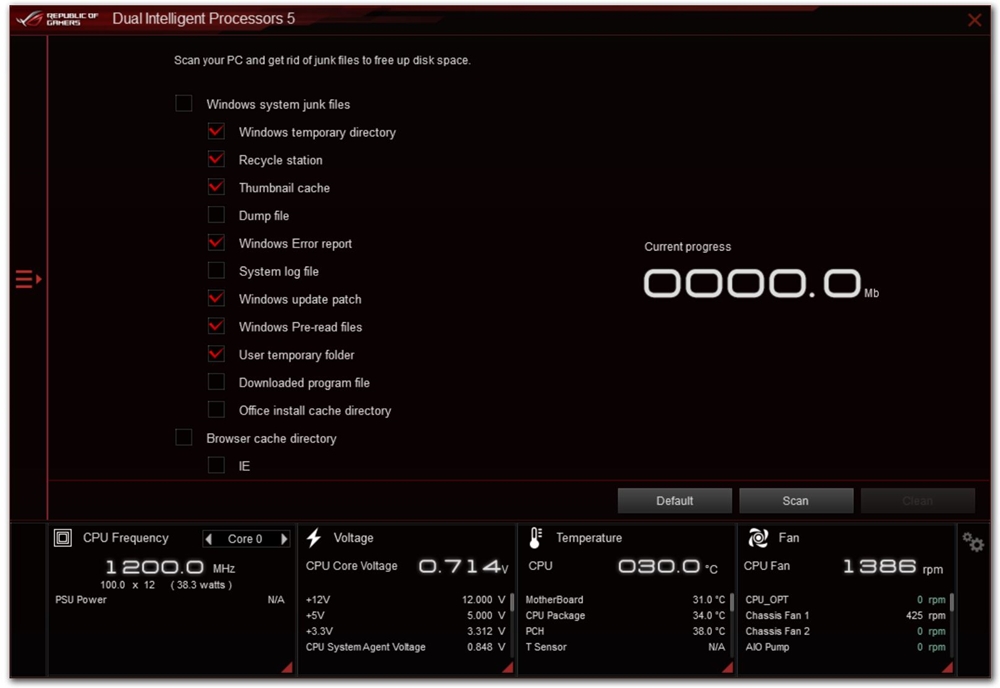Uncheck Windows update patch
The image size is (1000, 688).
pos(216,298)
